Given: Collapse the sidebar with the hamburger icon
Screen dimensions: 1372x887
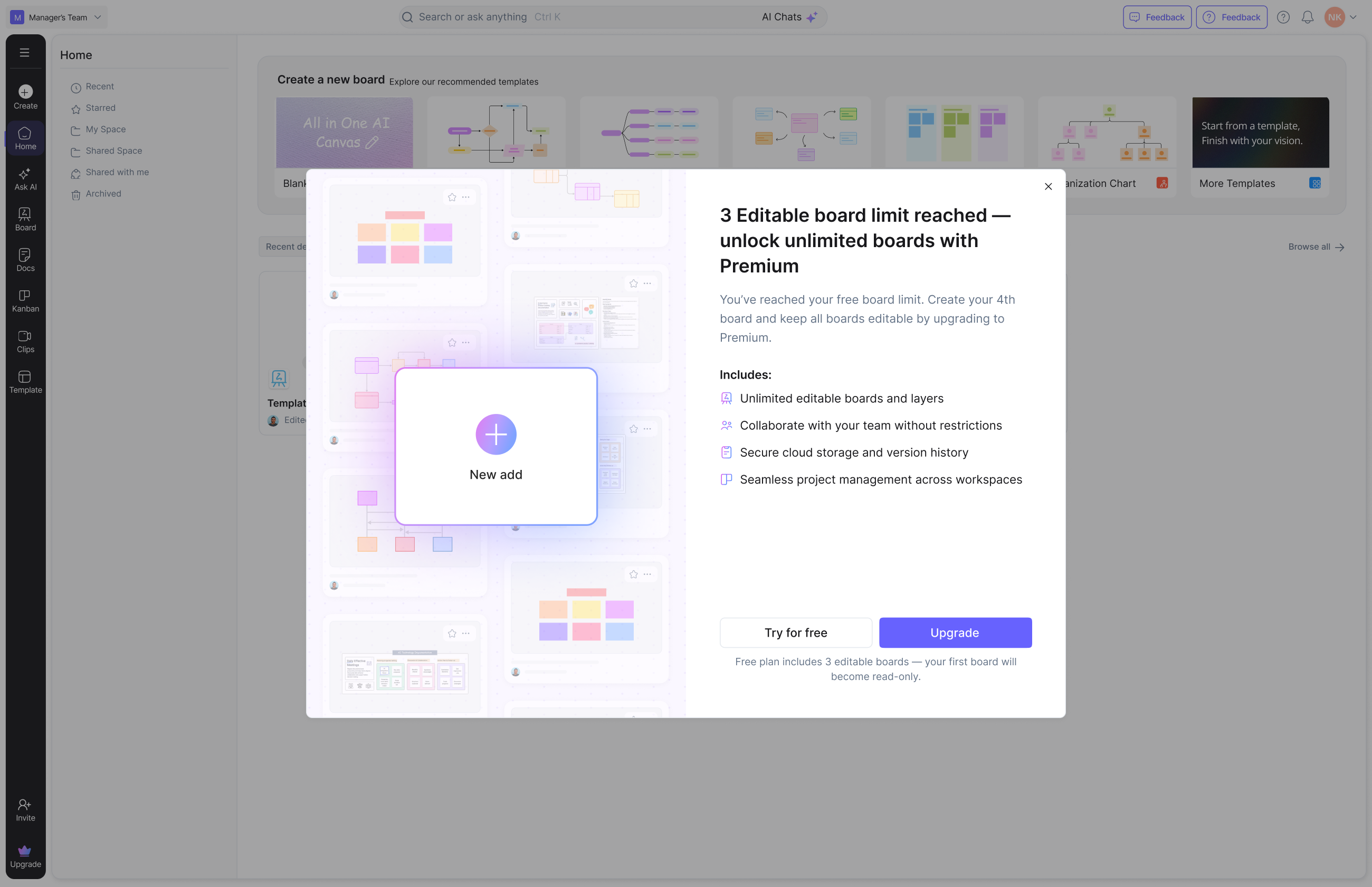Looking at the screenshot, I should 24,52.
